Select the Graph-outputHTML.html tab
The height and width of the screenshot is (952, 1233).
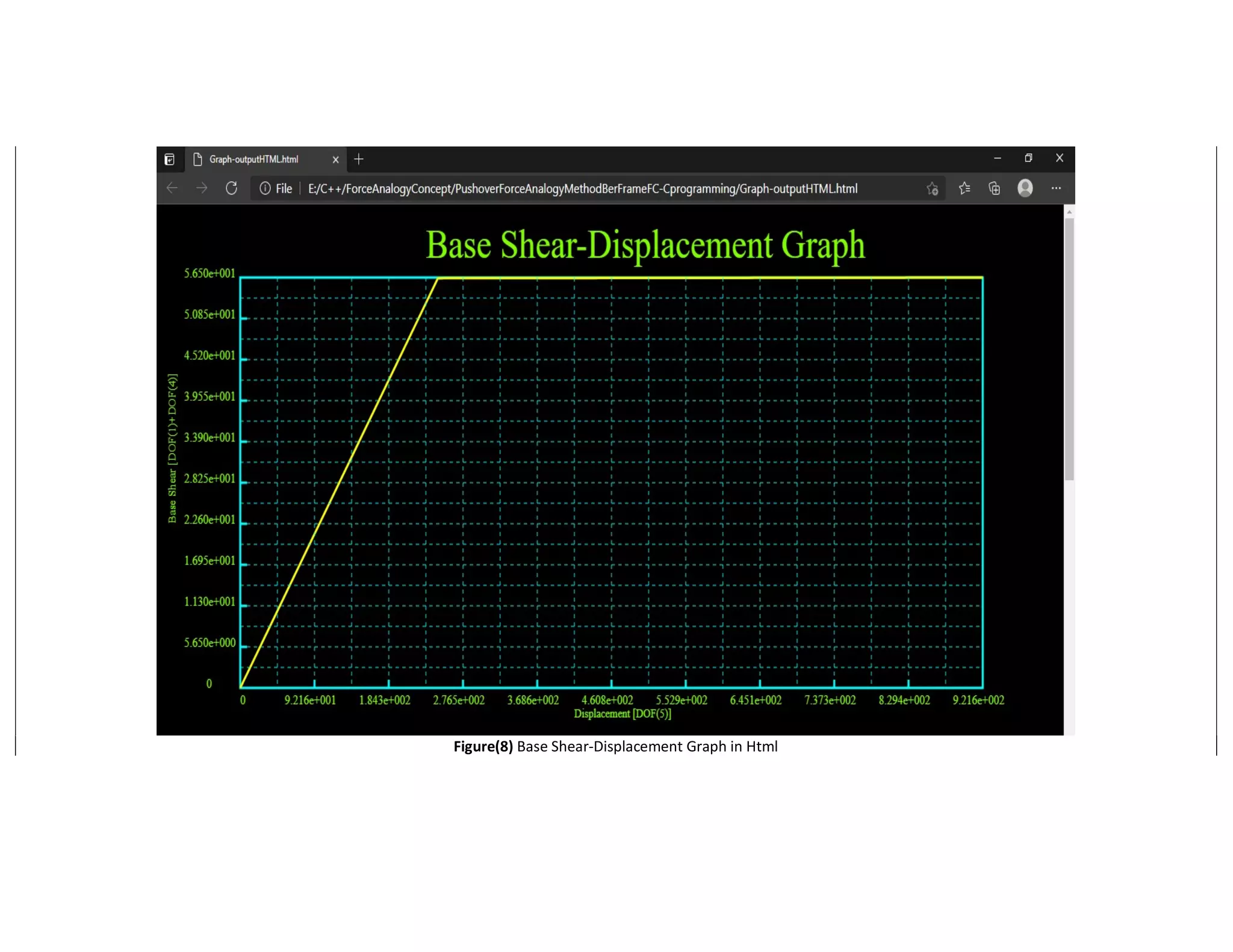coord(253,159)
